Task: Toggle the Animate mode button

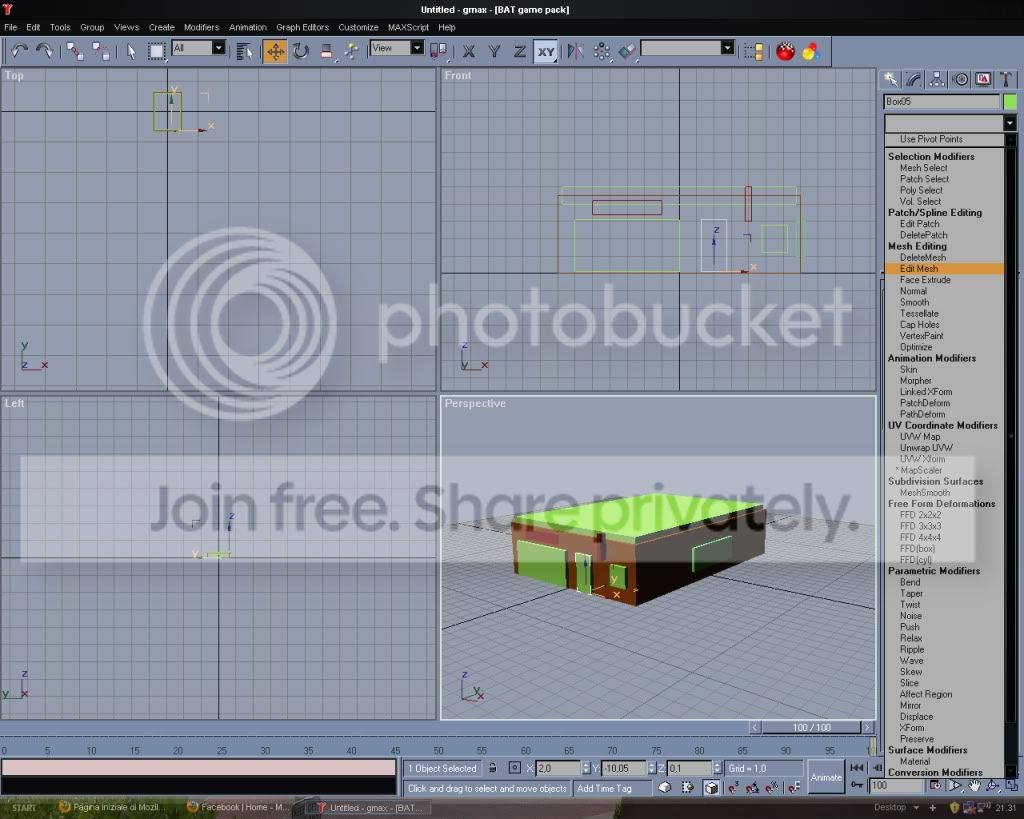Action: click(x=826, y=777)
